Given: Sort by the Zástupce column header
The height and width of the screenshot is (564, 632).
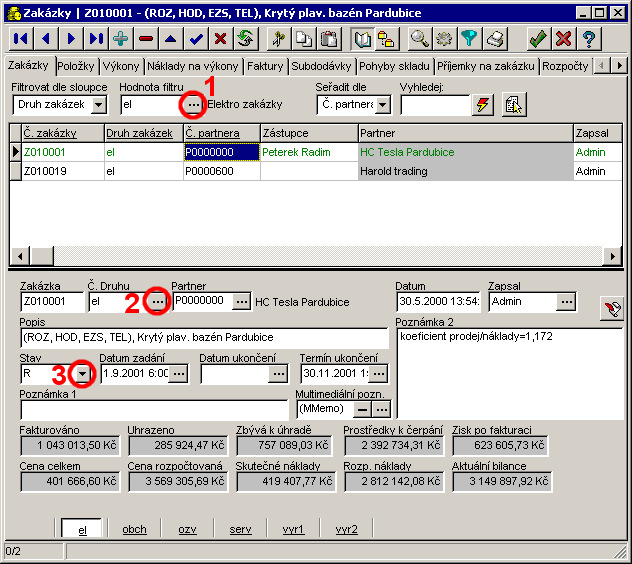Looking at the screenshot, I should (308, 132).
